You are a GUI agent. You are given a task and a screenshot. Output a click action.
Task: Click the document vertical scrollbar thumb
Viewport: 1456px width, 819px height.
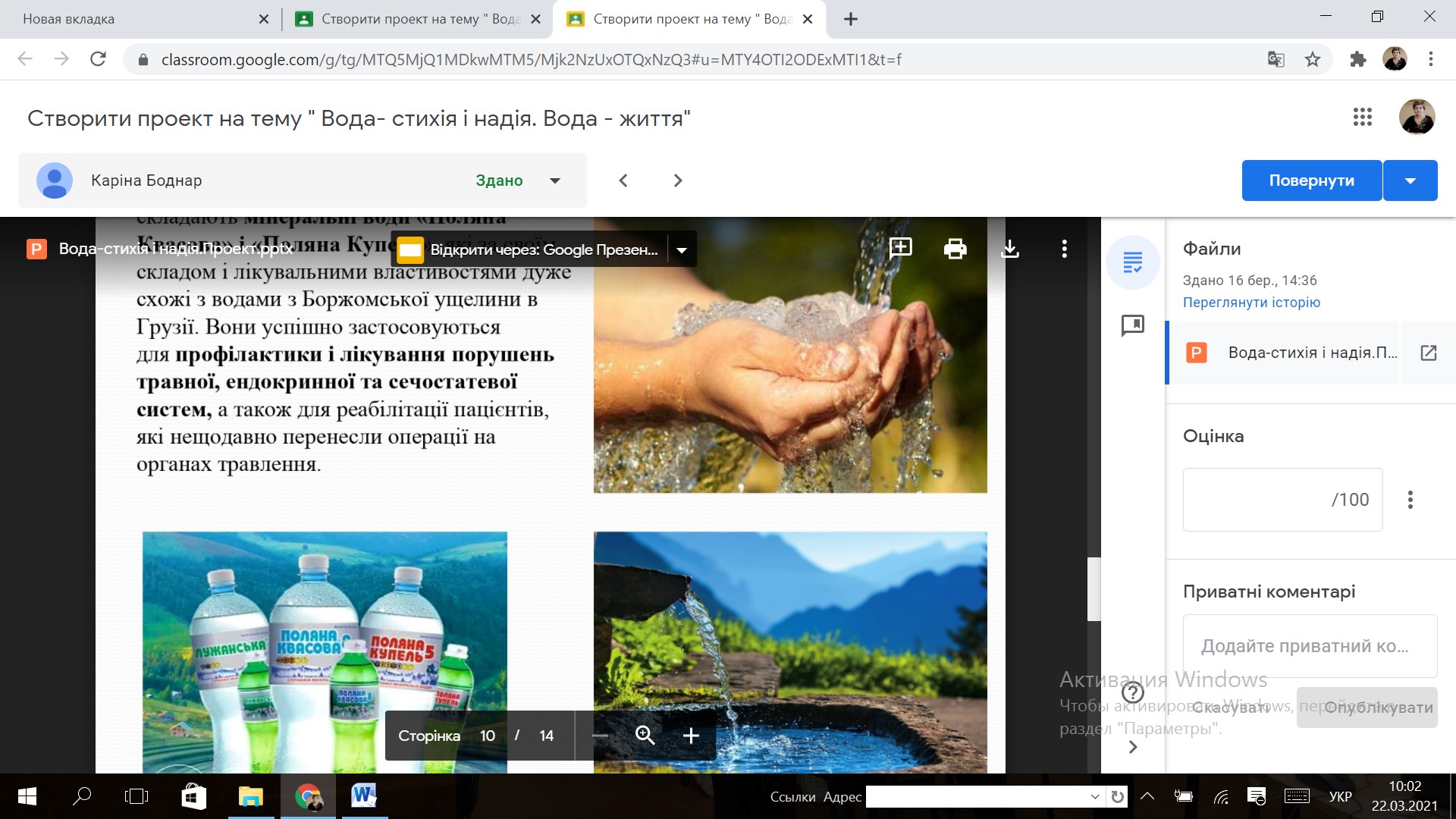(1094, 589)
